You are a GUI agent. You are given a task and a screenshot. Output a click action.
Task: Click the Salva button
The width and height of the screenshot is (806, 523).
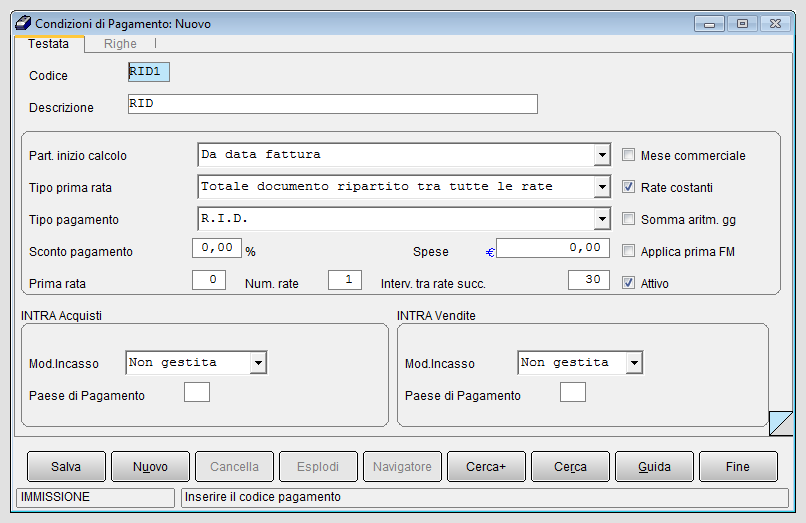pos(66,466)
